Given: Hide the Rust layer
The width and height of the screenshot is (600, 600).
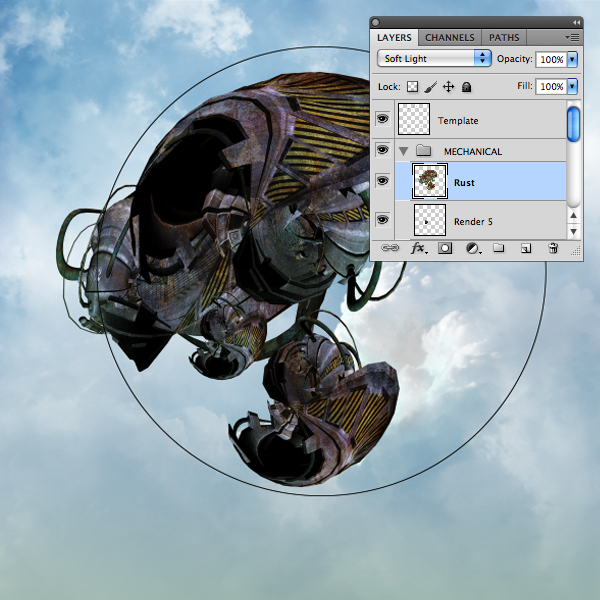Looking at the screenshot, I should pyautogui.click(x=382, y=180).
